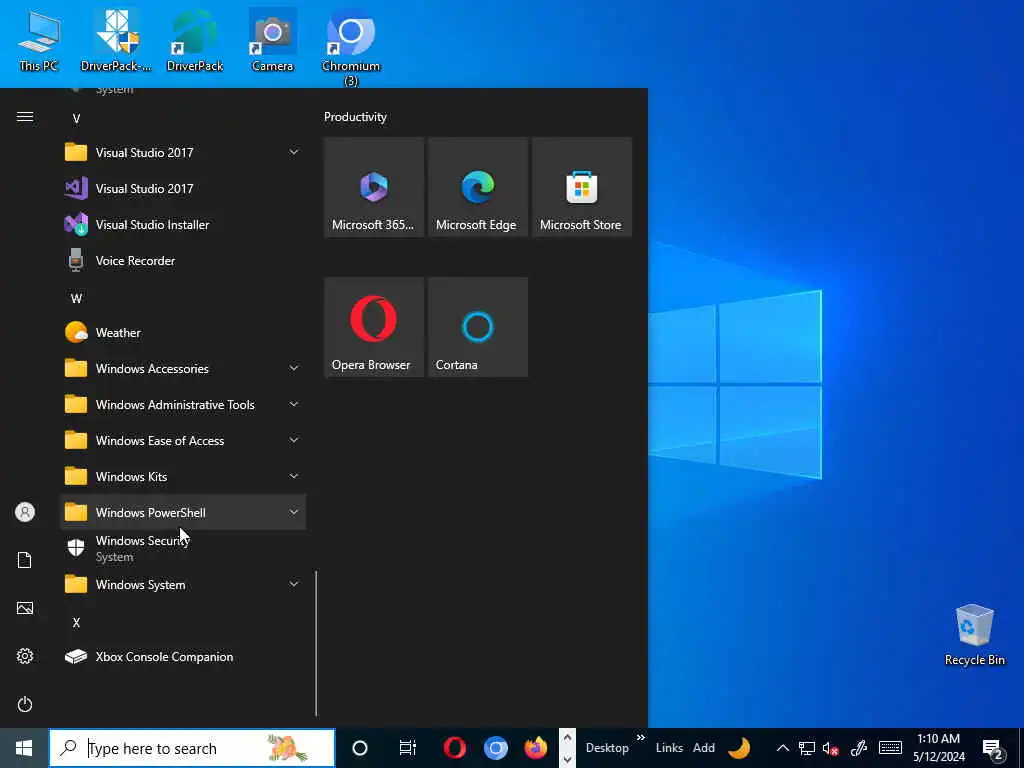Expand the Windows PowerShell folder
Image resolution: width=1024 pixels, height=768 pixels.
[183, 512]
